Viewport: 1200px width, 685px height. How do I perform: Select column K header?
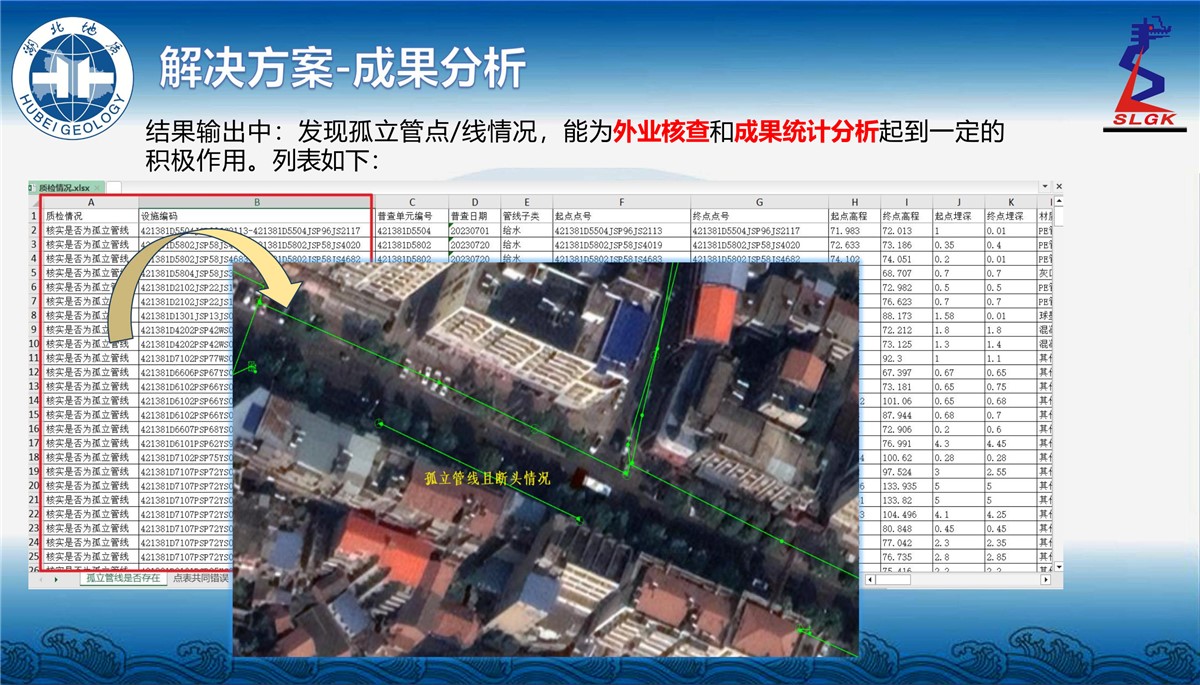[1010, 201]
